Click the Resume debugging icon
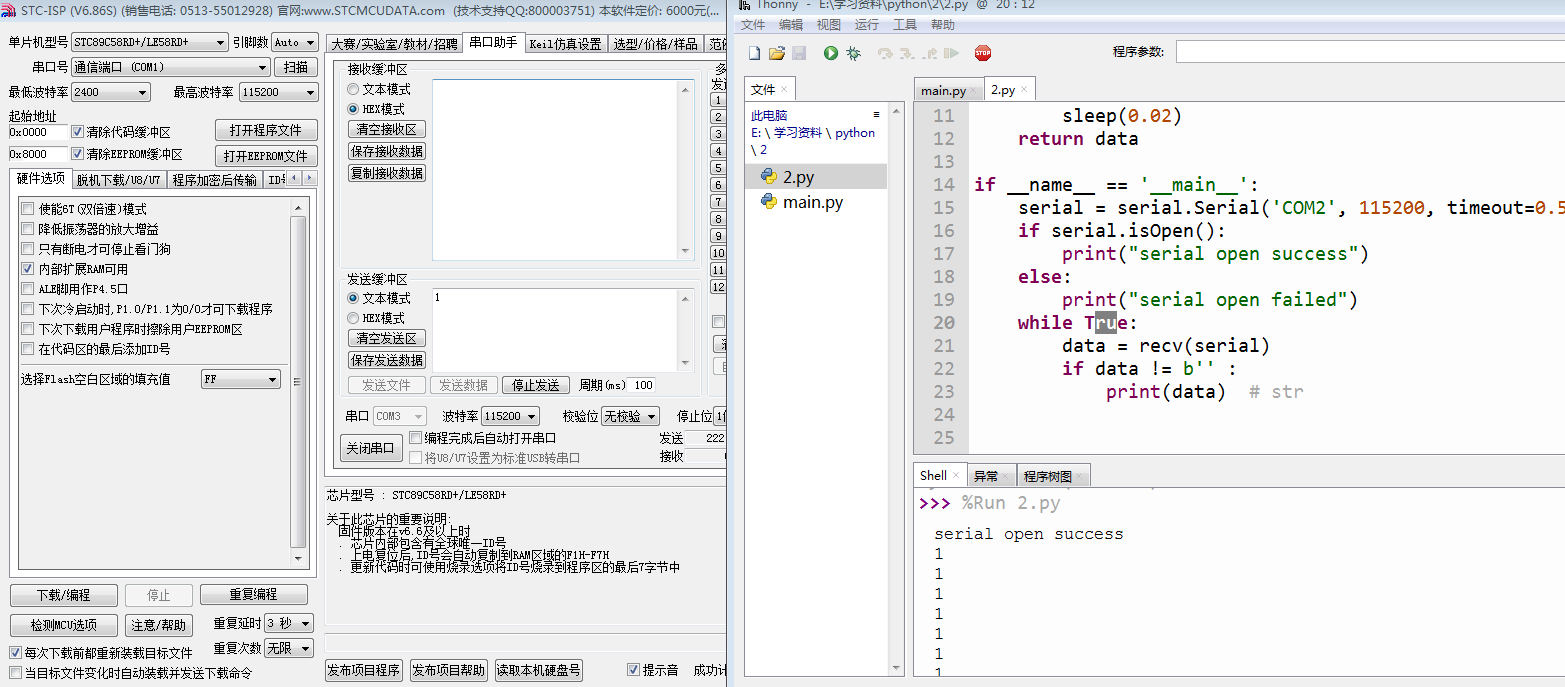 950,53
